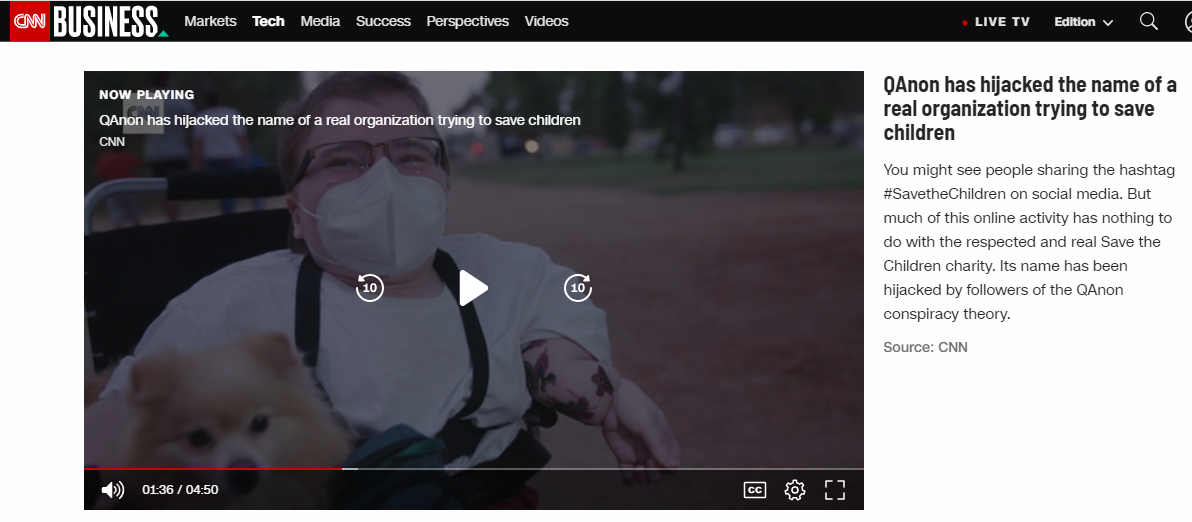Open video settings gear icon
This screenshot has width=1192, height=522.
pos(795,490)
